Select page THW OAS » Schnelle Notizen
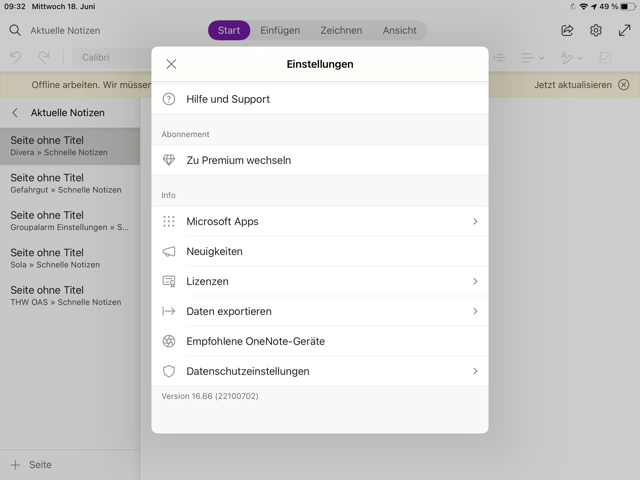Screen dimensions: 640x480 click(x=70, y=296)
